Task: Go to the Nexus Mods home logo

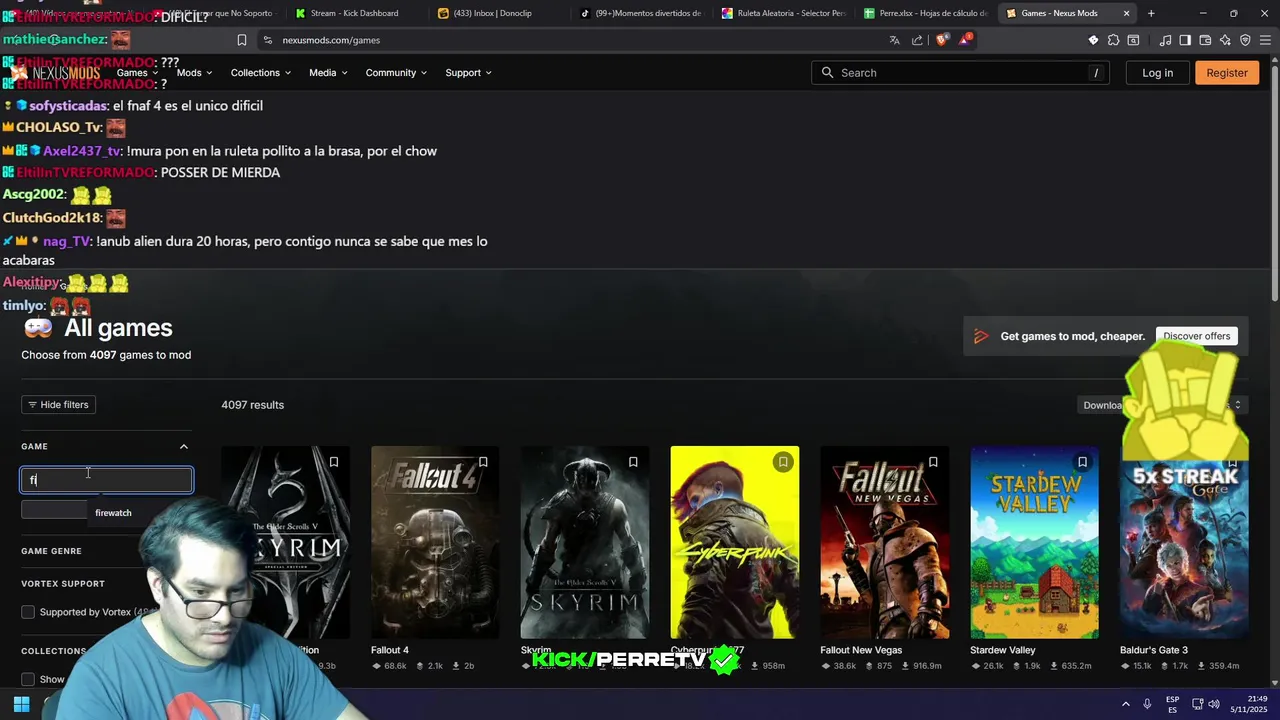Action: coord(55,72)
